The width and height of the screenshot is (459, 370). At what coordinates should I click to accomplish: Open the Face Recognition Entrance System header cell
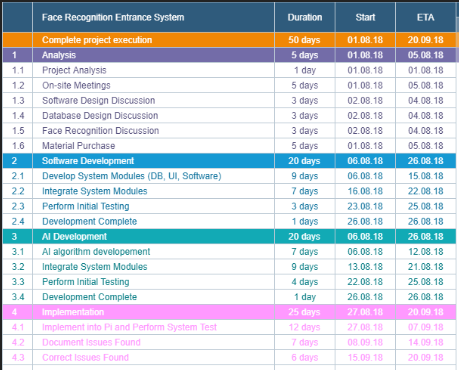(153, 17)
